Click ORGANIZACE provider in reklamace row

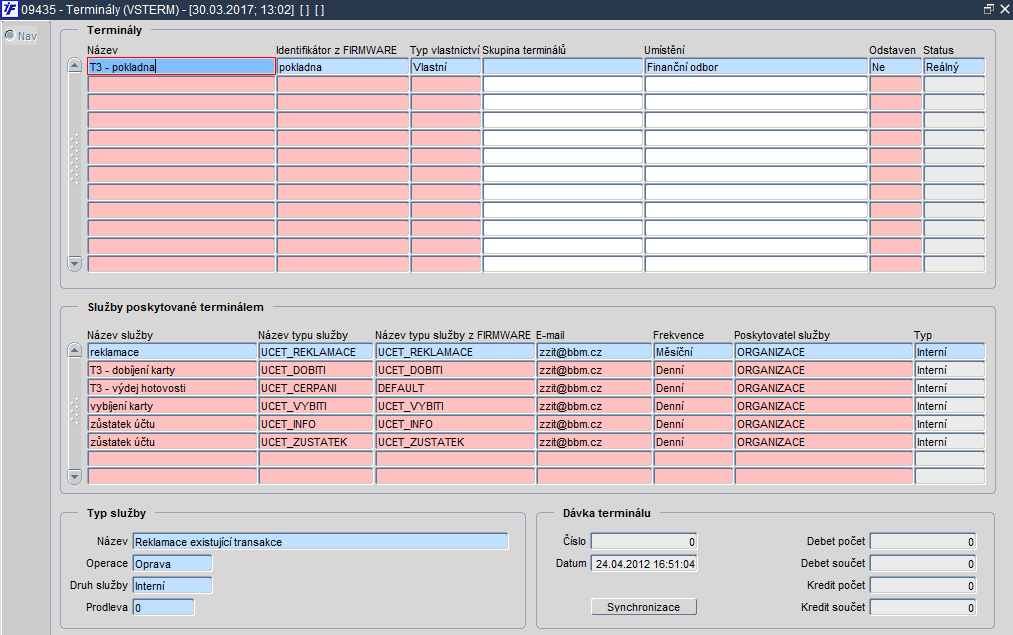click(x=824, y=351)
